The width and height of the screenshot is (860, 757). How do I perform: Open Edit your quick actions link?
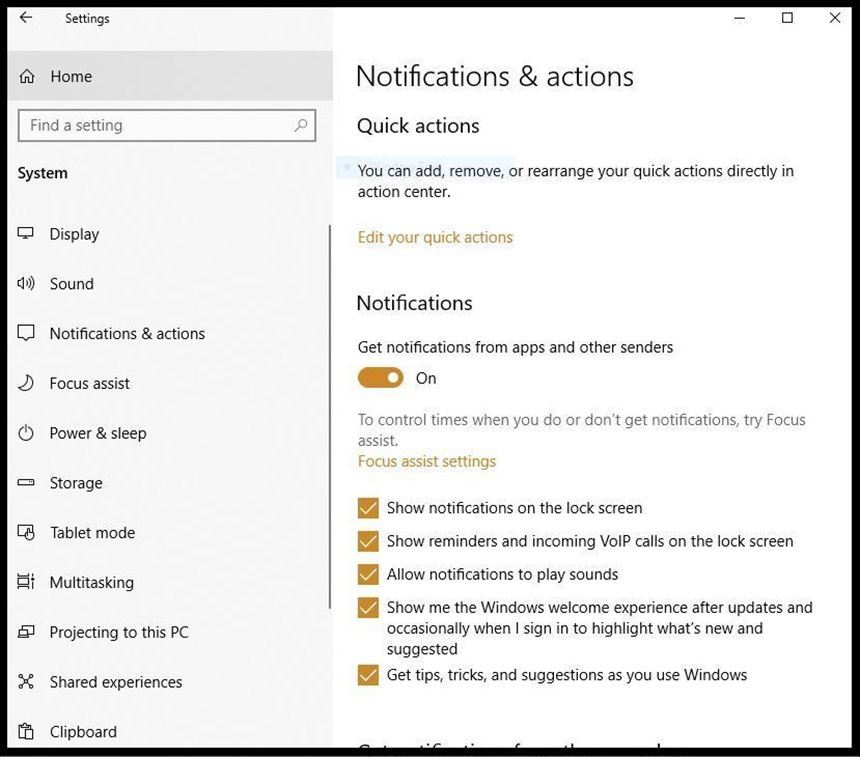pos(435,237)
